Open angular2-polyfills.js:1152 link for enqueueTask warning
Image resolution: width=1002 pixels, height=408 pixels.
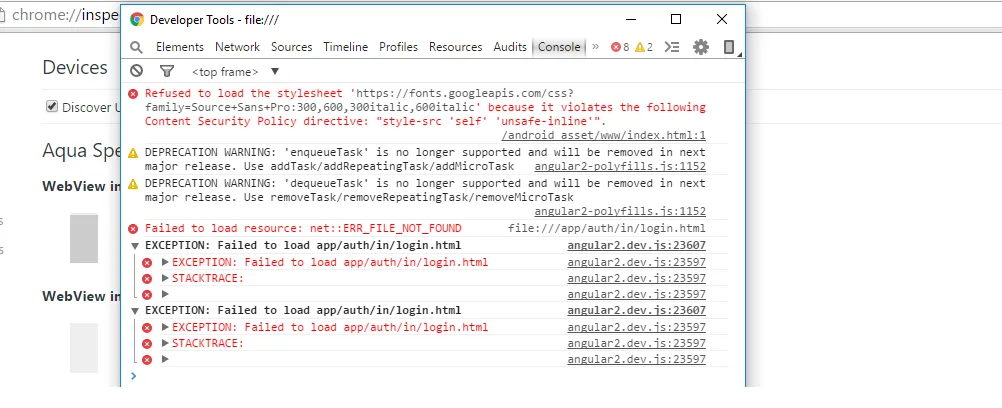click(x=620, y=167)
